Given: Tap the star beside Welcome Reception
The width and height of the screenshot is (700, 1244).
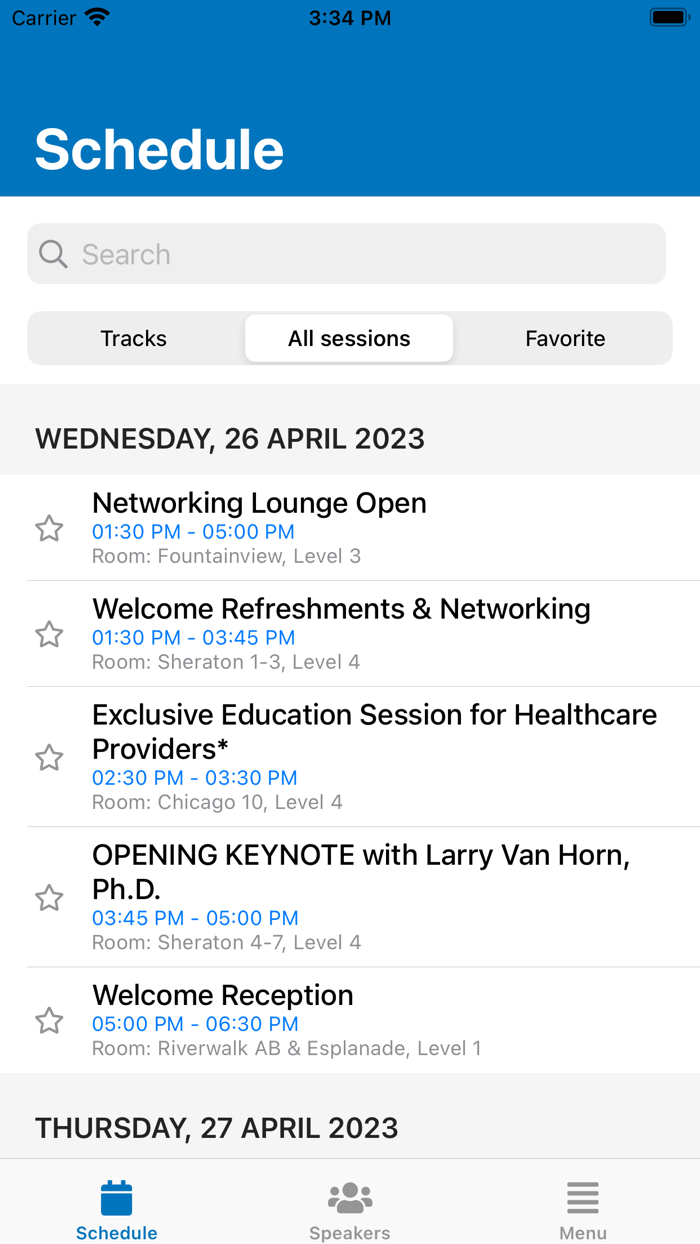Looking at the screenshot, I should (x=49, y=1020).
